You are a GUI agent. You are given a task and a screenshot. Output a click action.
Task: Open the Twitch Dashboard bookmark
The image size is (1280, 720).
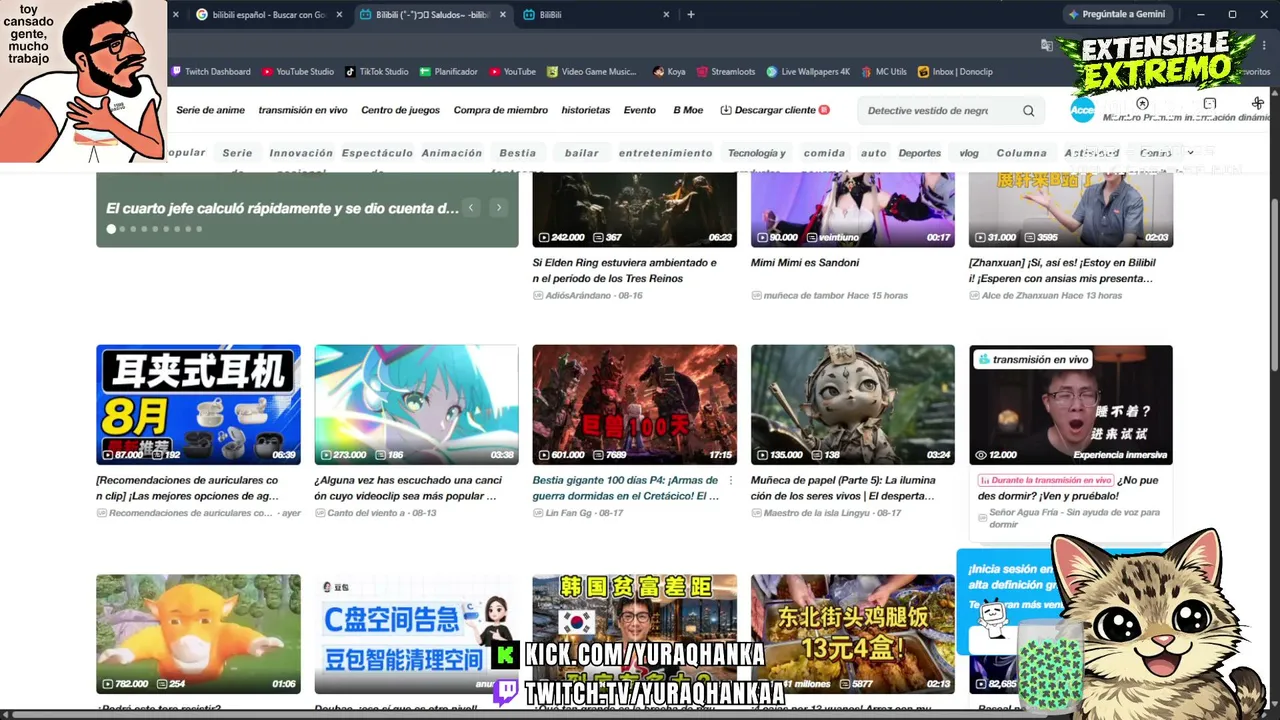[211, 72]
